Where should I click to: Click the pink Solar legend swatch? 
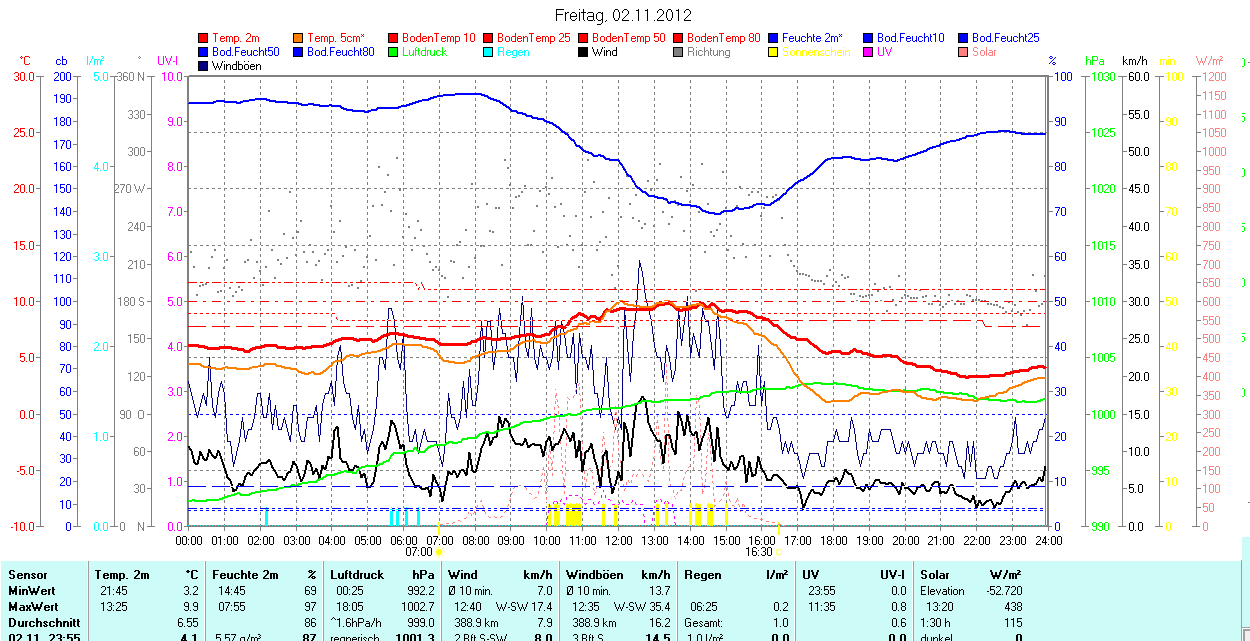(x=963, y=52)
